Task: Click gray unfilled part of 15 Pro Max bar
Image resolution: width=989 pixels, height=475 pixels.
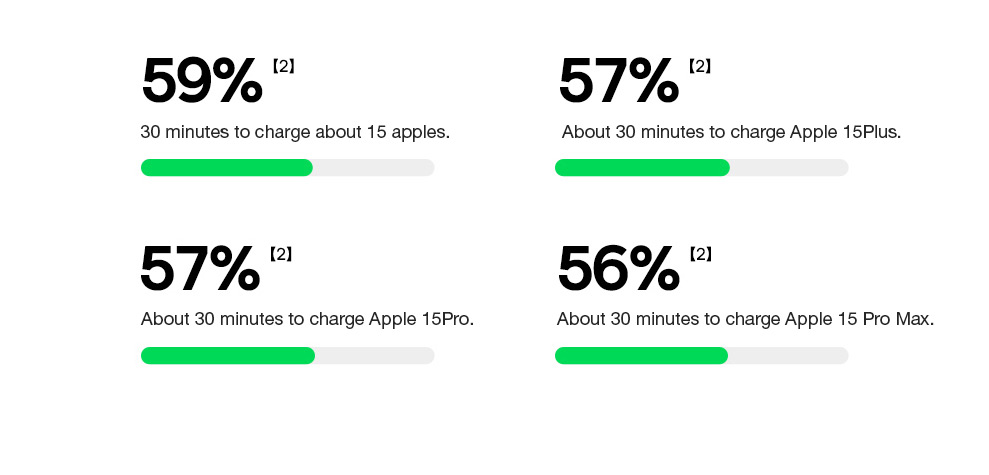Action: click(x=788, y=356)
